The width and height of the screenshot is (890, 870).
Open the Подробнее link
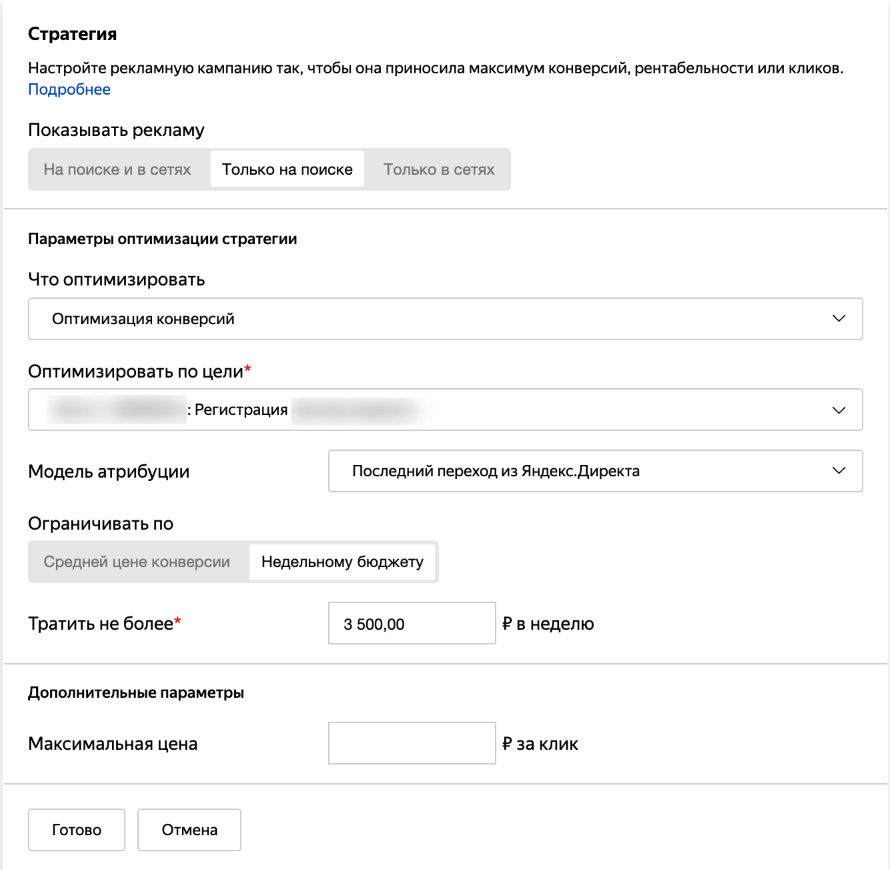coord(69,90)
